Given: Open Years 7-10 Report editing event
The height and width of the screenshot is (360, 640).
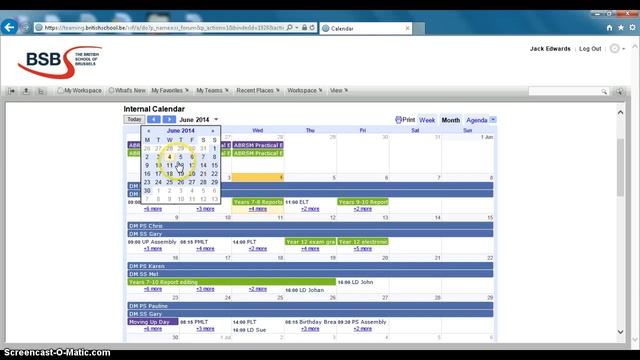Looking at the screenshot, I should point(231,282).
